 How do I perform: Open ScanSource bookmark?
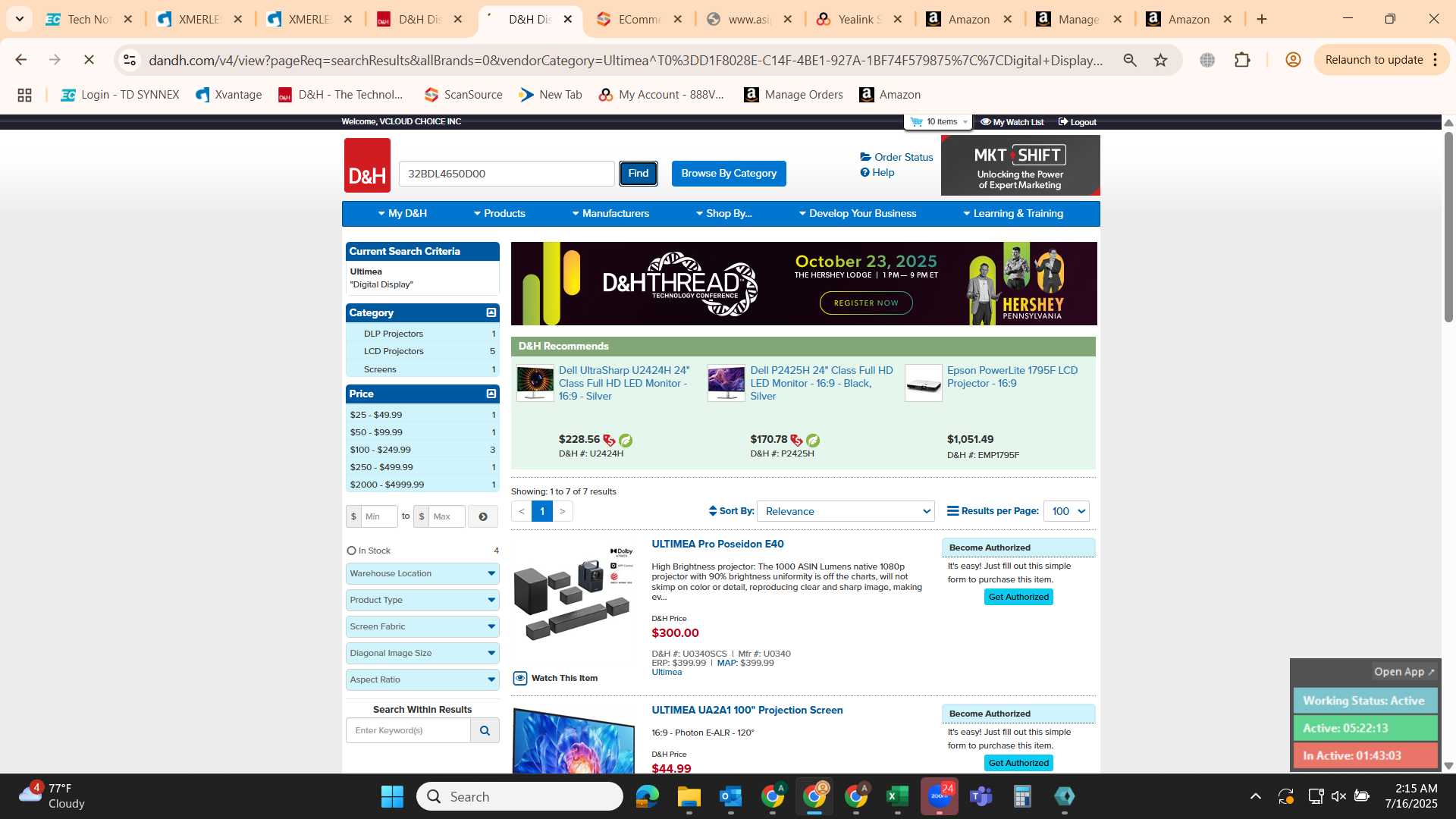pyautogui.click(x=463, y=95)
